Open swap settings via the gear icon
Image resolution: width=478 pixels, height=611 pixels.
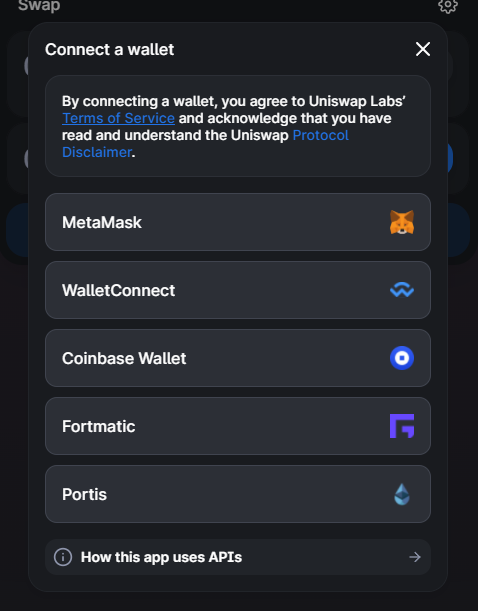coord(448,5)
